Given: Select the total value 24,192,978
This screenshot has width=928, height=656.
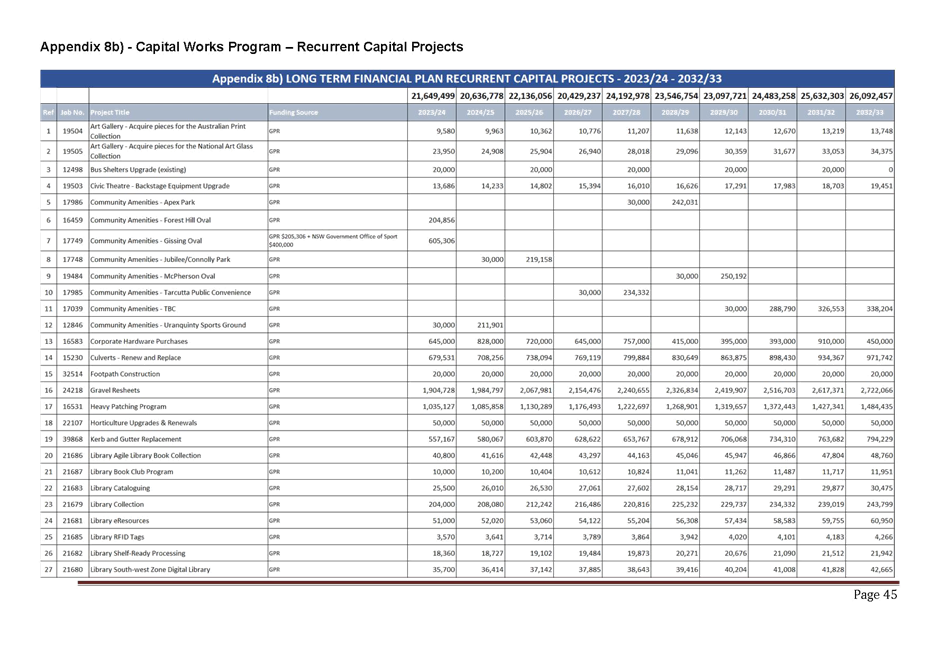Looking at the screenshot, I should click(x=627, y=96).
